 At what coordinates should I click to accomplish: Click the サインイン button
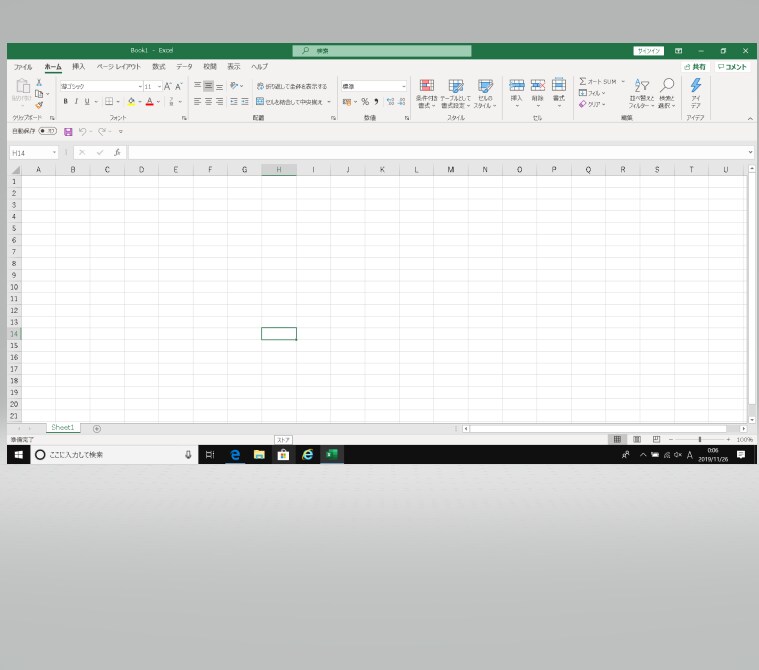click(649, 51)
